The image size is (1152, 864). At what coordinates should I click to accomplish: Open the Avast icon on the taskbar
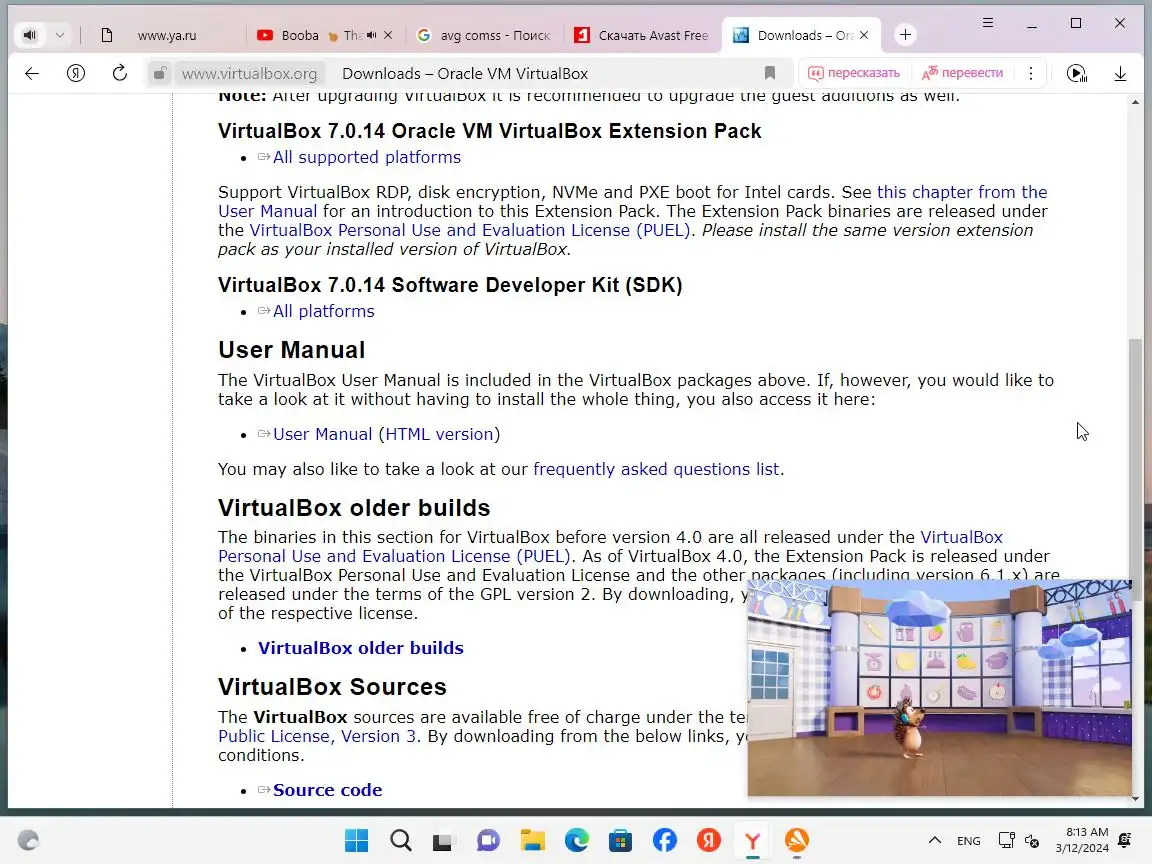point(796,840)
